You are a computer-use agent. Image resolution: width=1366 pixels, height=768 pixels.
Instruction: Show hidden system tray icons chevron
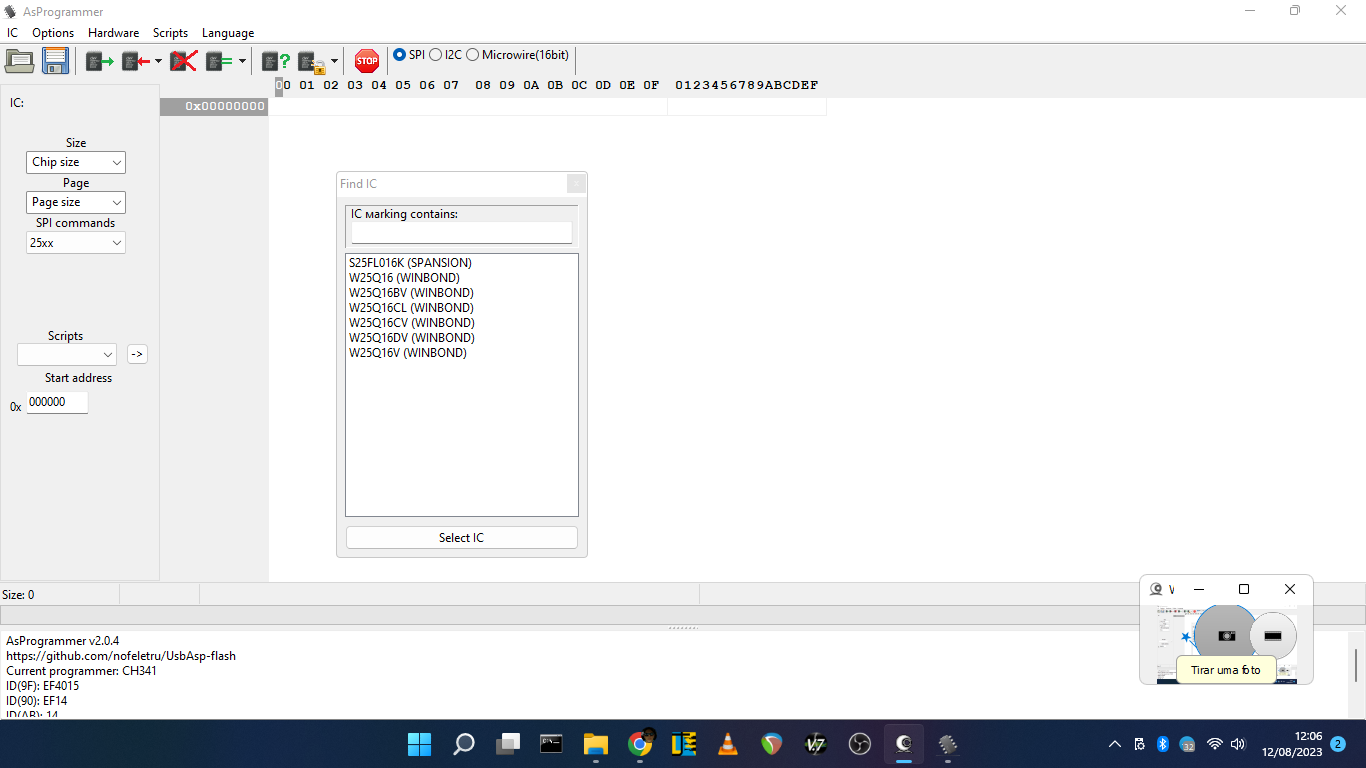click(x=1115, y=744)
